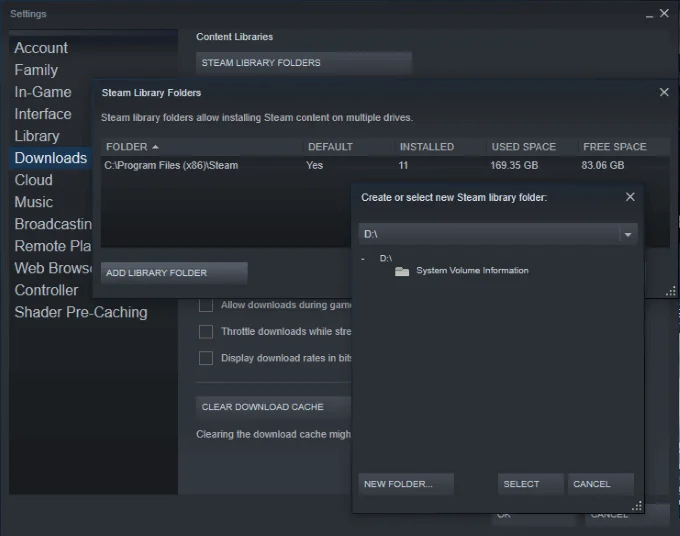Toggle Throttle downloads while streaming checkbox
The height and width of the screenshot is (536, 680).
tap(206, 332)
